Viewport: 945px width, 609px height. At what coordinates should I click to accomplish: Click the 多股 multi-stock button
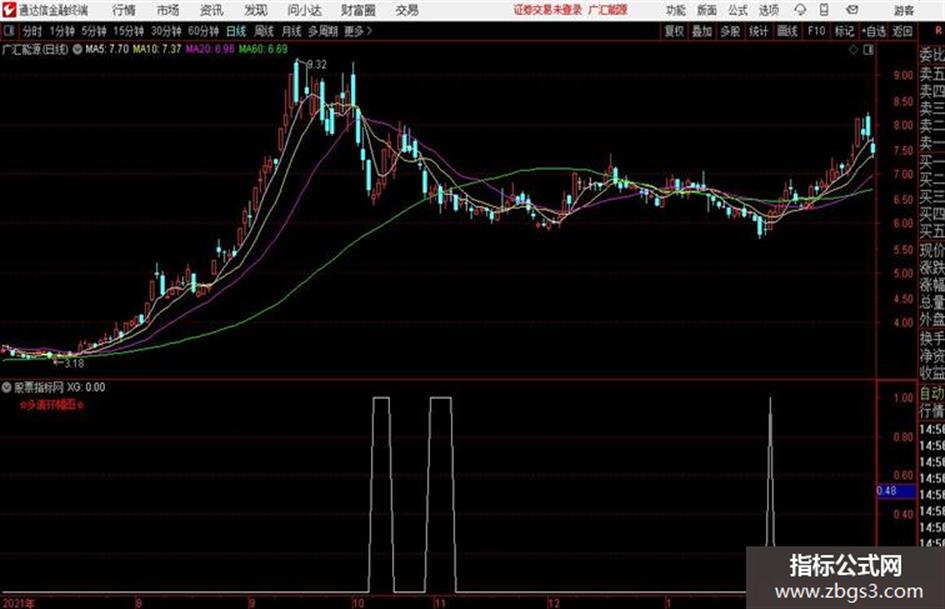pyautogui.click(x=730, y=31)
